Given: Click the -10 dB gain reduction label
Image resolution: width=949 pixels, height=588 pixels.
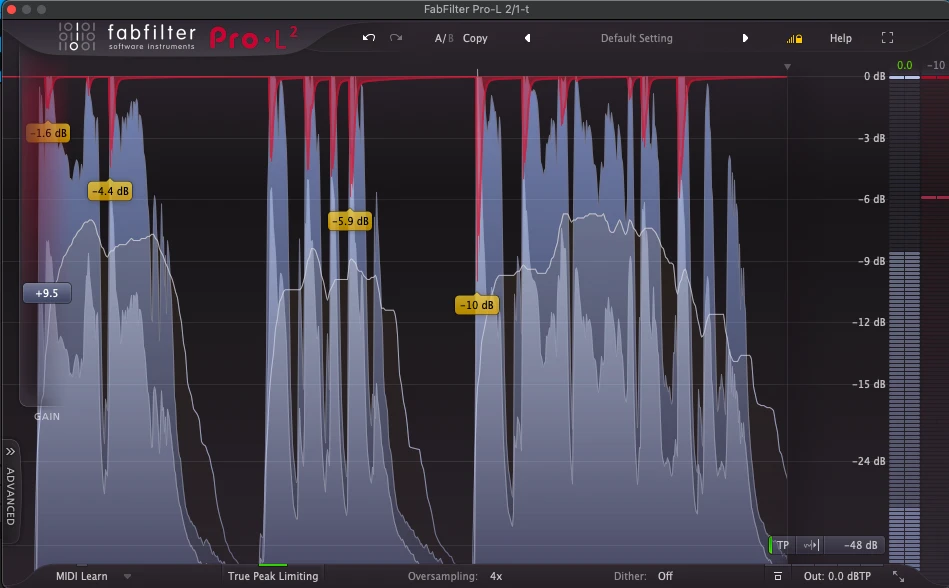Looking at the screenshot, I should [476, 305].
